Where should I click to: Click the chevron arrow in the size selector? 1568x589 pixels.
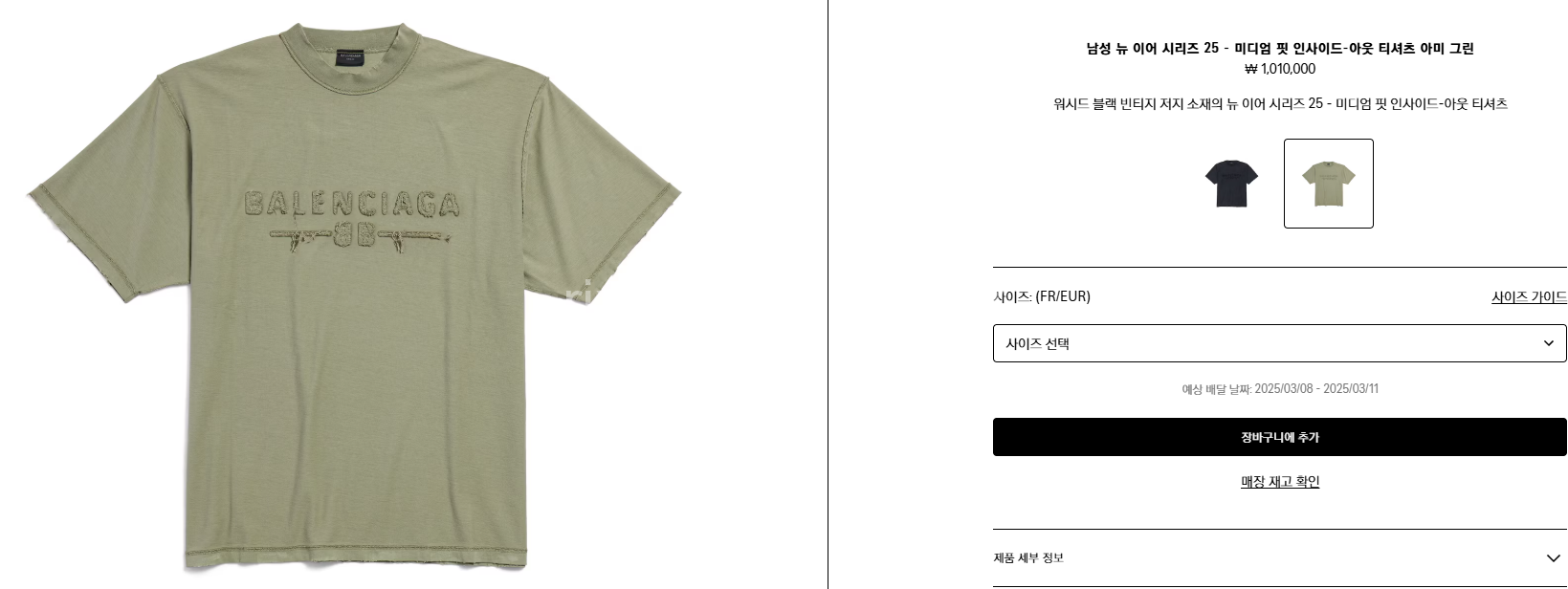[x=1549, y=343]
